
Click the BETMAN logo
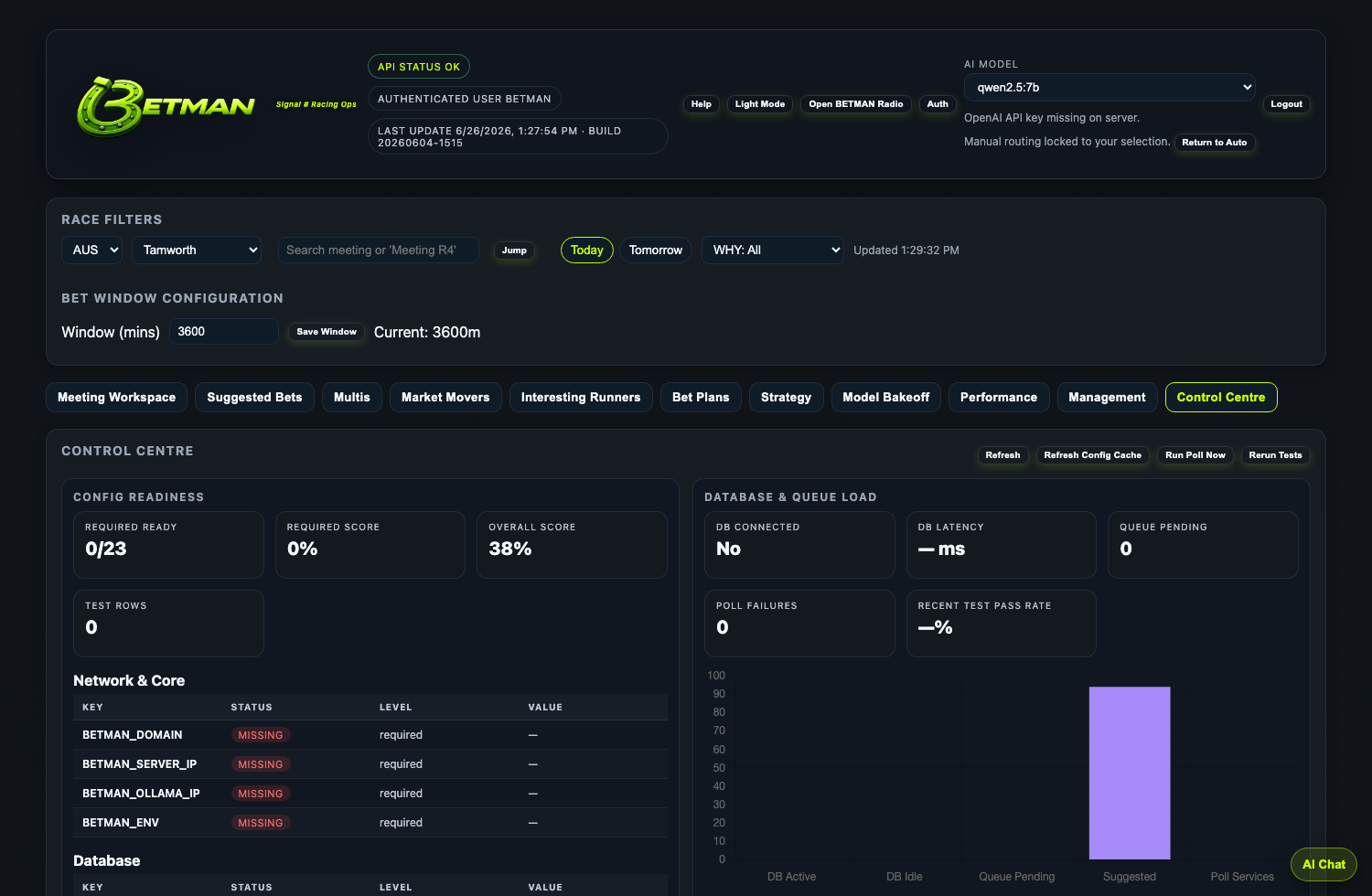tap(166, 106)
